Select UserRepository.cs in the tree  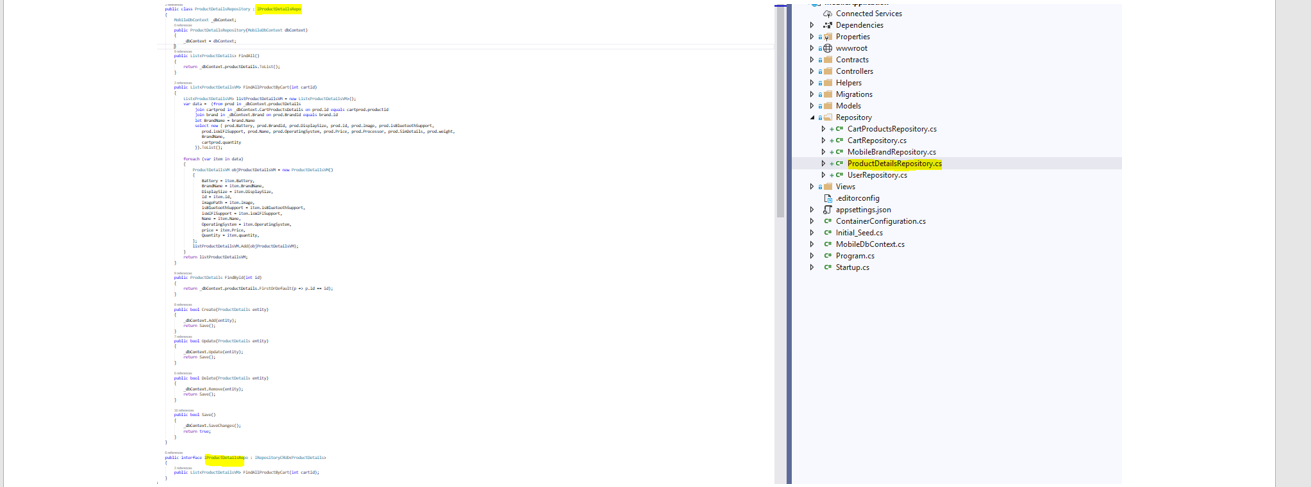877,175
